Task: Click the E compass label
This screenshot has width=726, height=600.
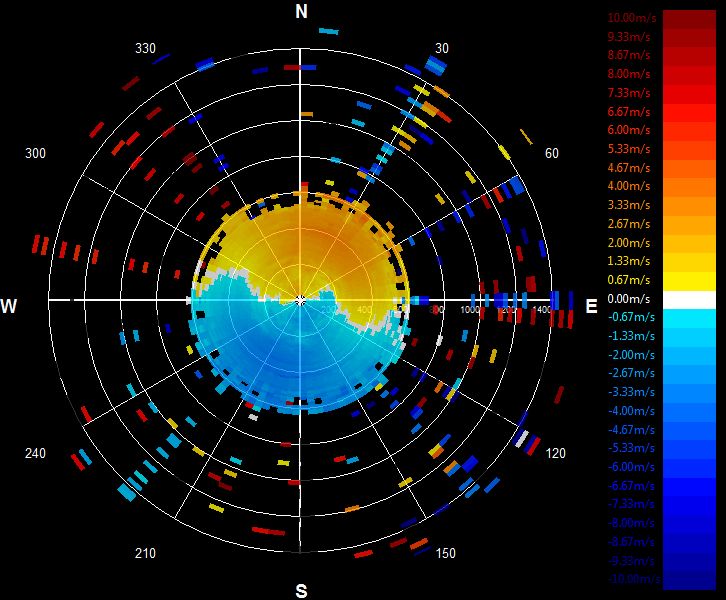Action: pyautogui.click(x=591, y=306)
